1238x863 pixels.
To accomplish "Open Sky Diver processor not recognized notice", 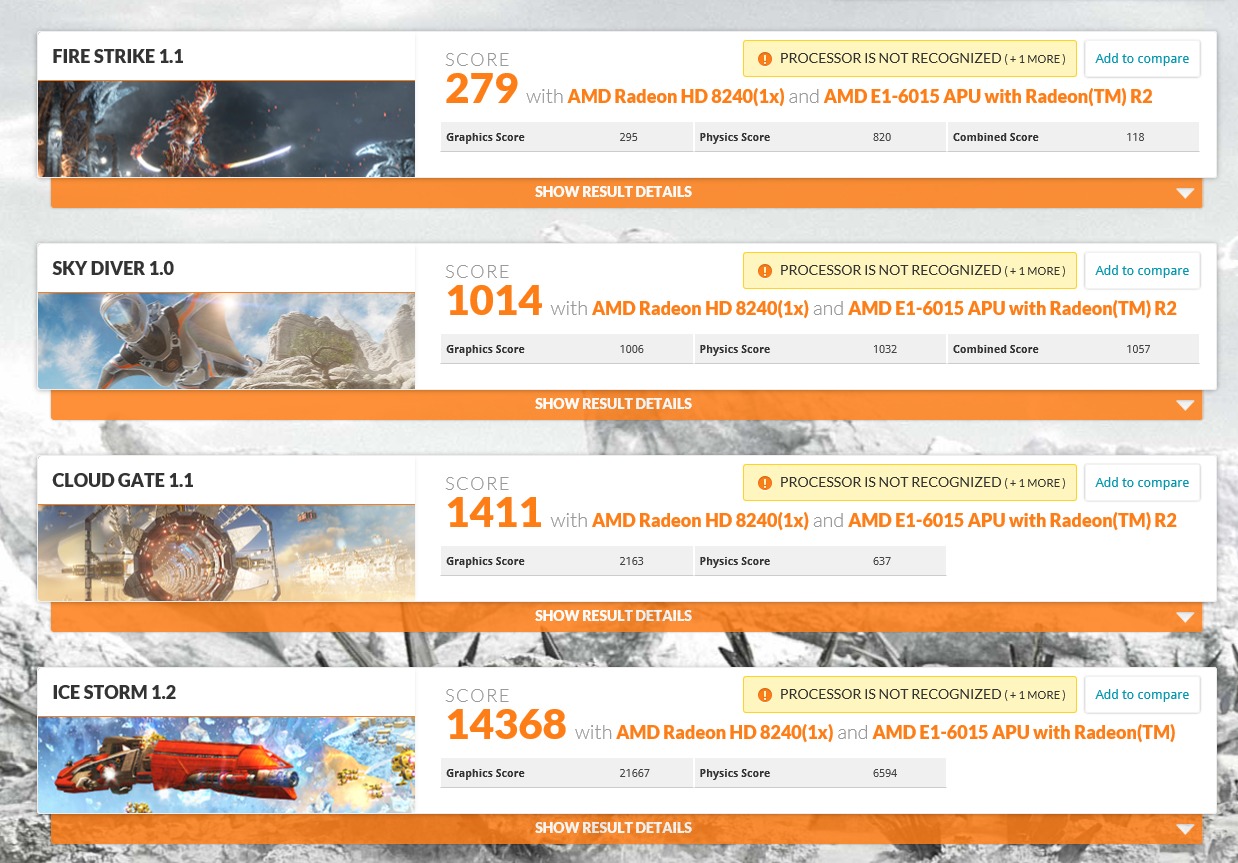I will click(910, 270).
